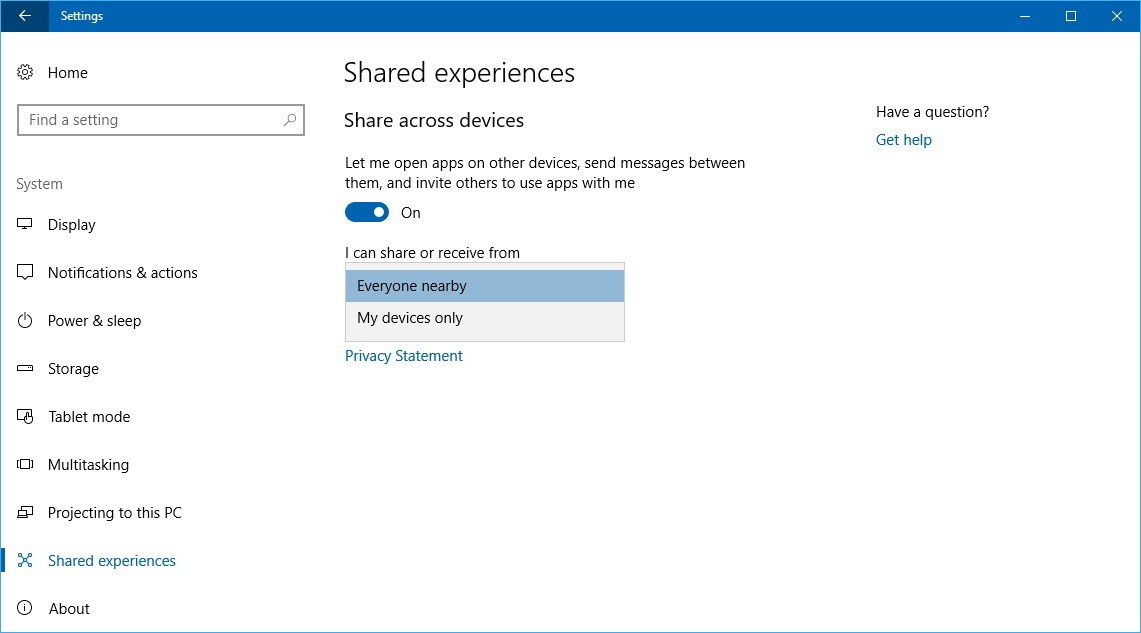This screenshot has width=1141, height=633.
Task: Click the Find a setting search box
Action: 150,120
